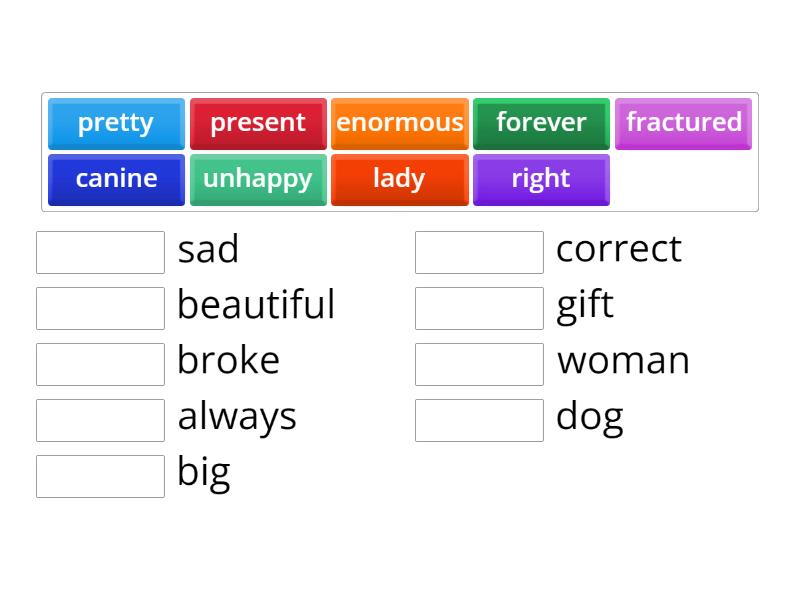
Task: Click the 'woman' label text
Action: pyautogui.click(x=623, y=362)
